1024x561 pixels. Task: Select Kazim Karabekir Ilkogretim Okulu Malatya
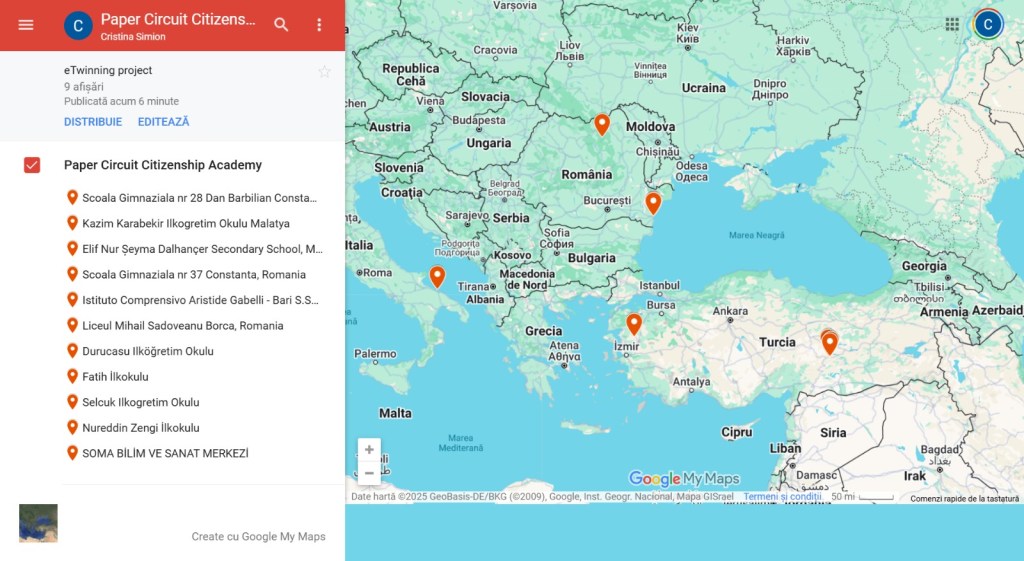tap(185, 224)
